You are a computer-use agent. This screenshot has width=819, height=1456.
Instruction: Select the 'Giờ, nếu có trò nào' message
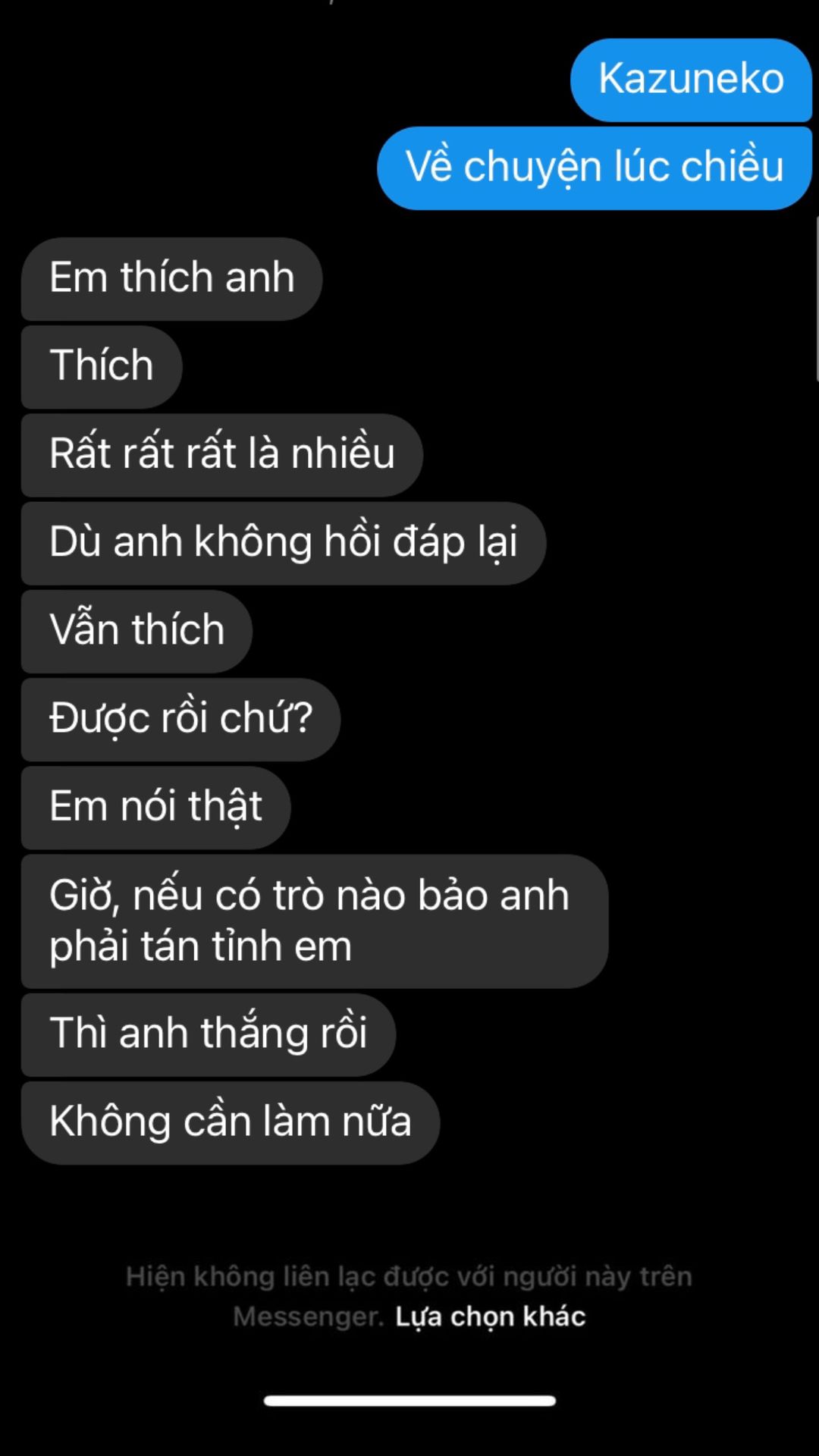point(315,921)
